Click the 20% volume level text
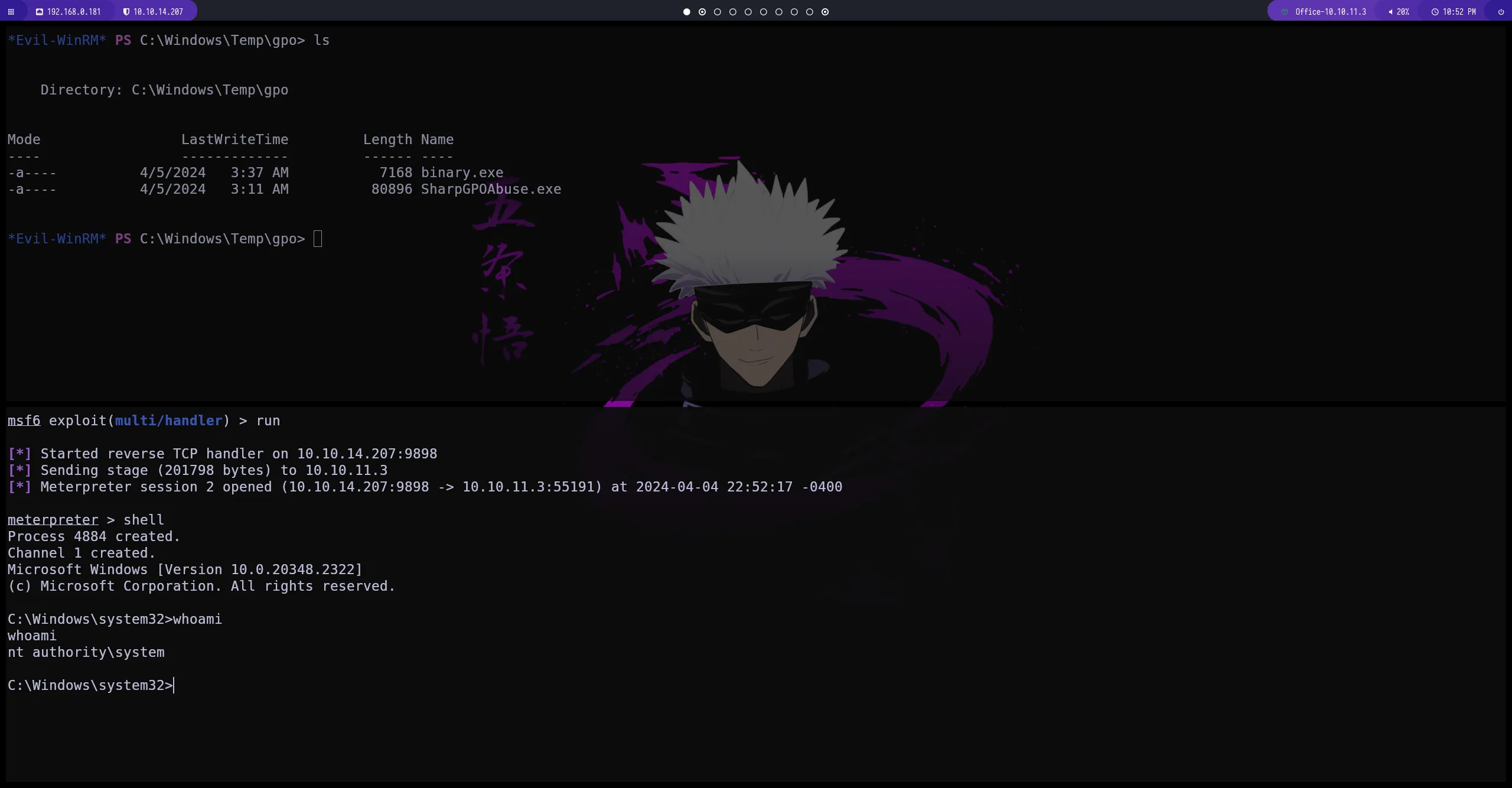This screenshot has height=788, width=1512. [1403, 12]
